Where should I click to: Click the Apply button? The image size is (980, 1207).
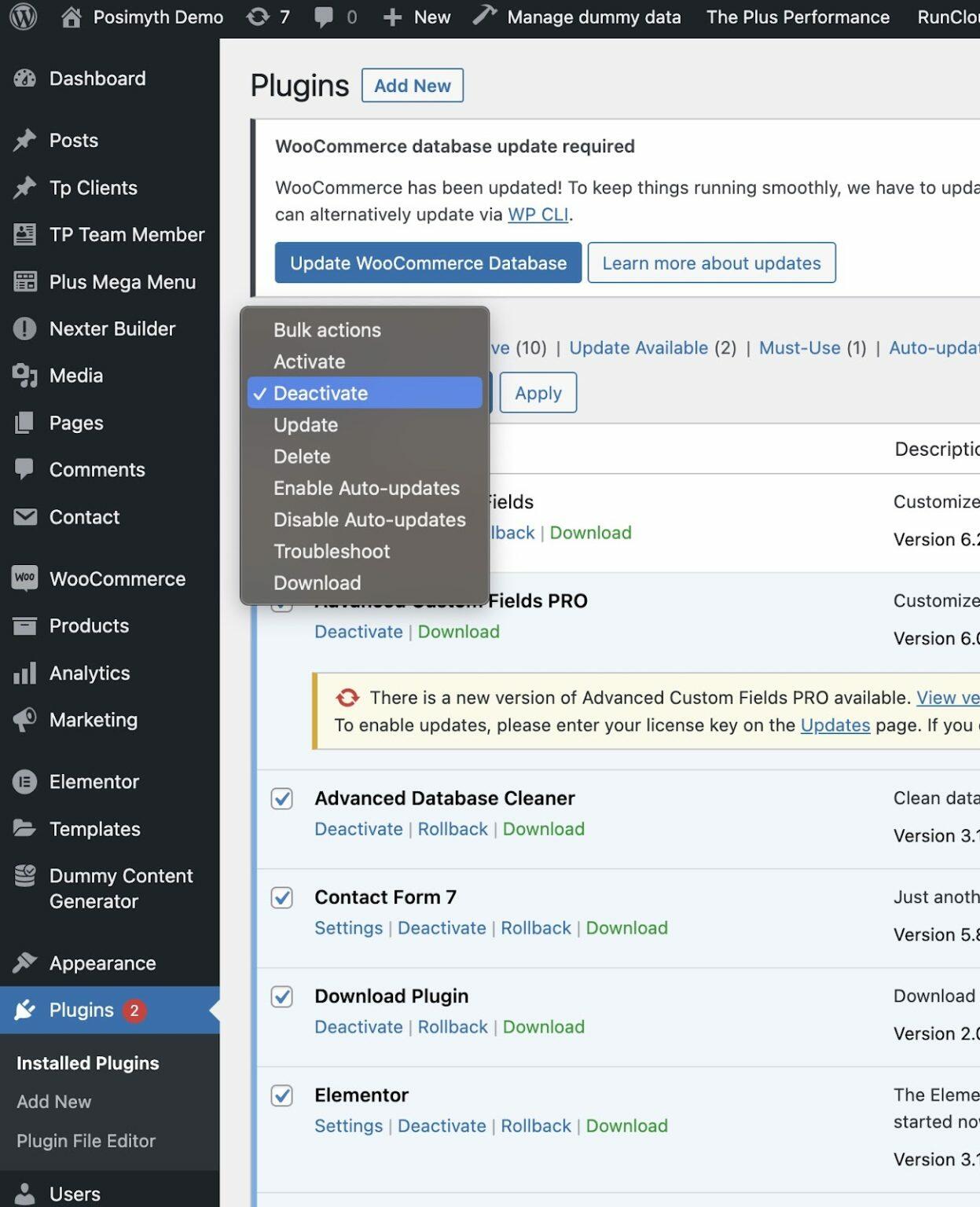538,393
